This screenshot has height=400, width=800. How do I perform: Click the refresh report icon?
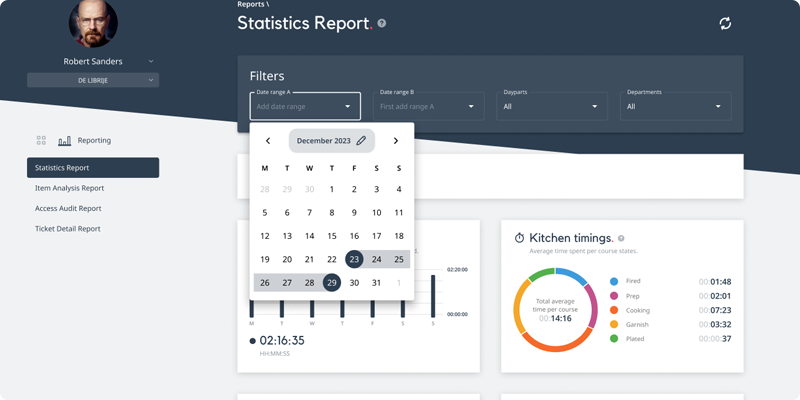click(725, 23)
